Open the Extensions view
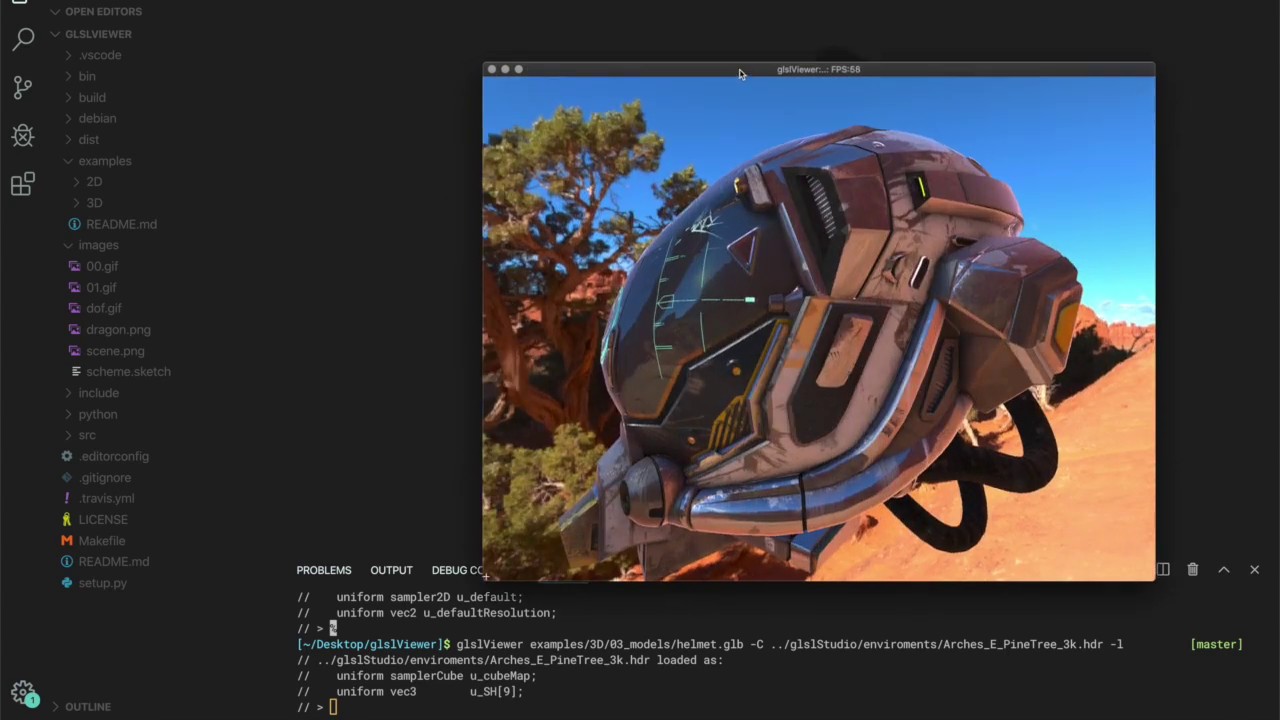Viewport: 1280px width, 720px height. pos(23,184)
